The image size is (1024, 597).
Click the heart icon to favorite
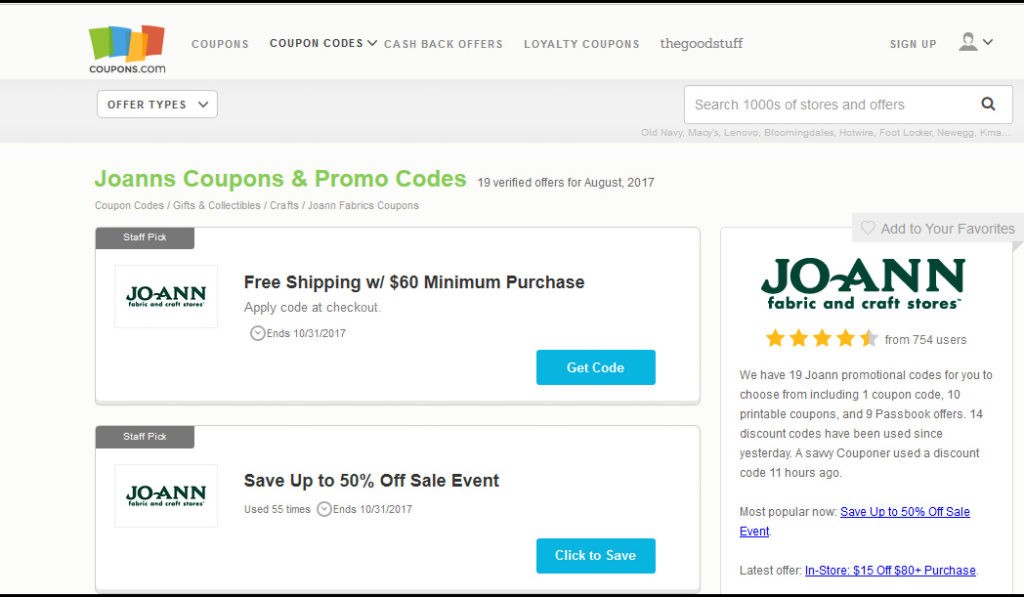tap(868, 228)
